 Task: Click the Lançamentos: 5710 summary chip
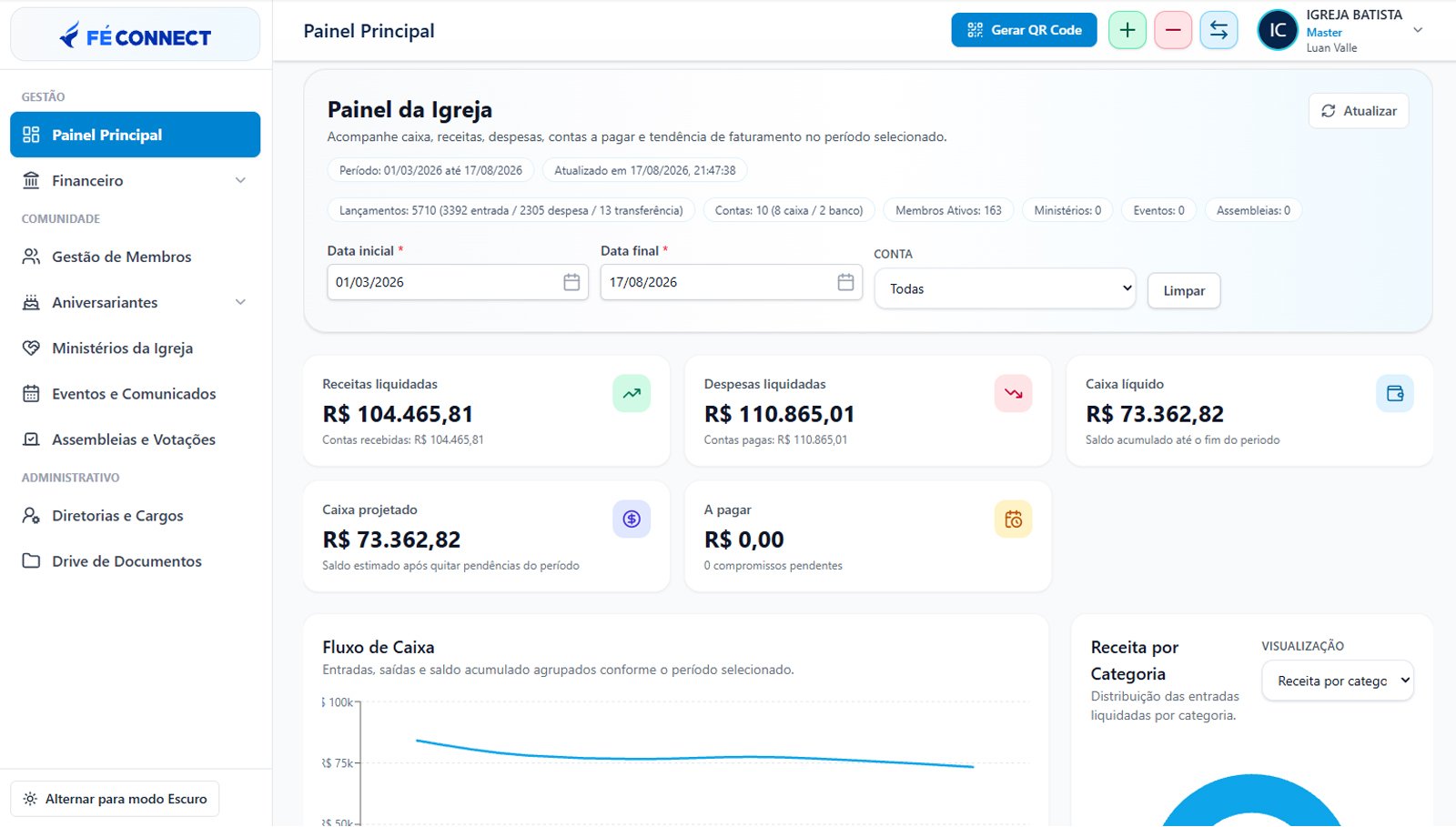511,210
